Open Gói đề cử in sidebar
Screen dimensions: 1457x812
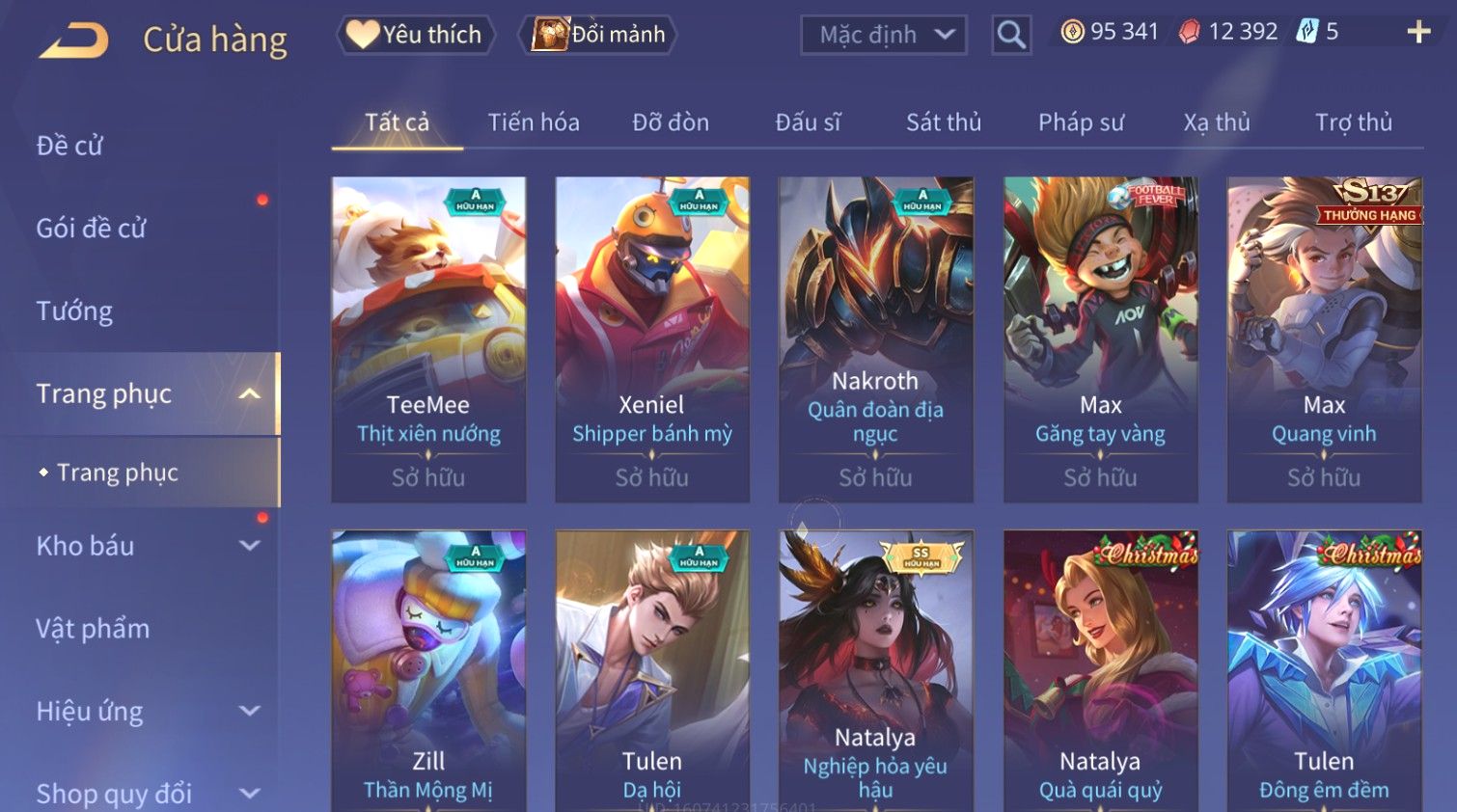tap(91, 229)
